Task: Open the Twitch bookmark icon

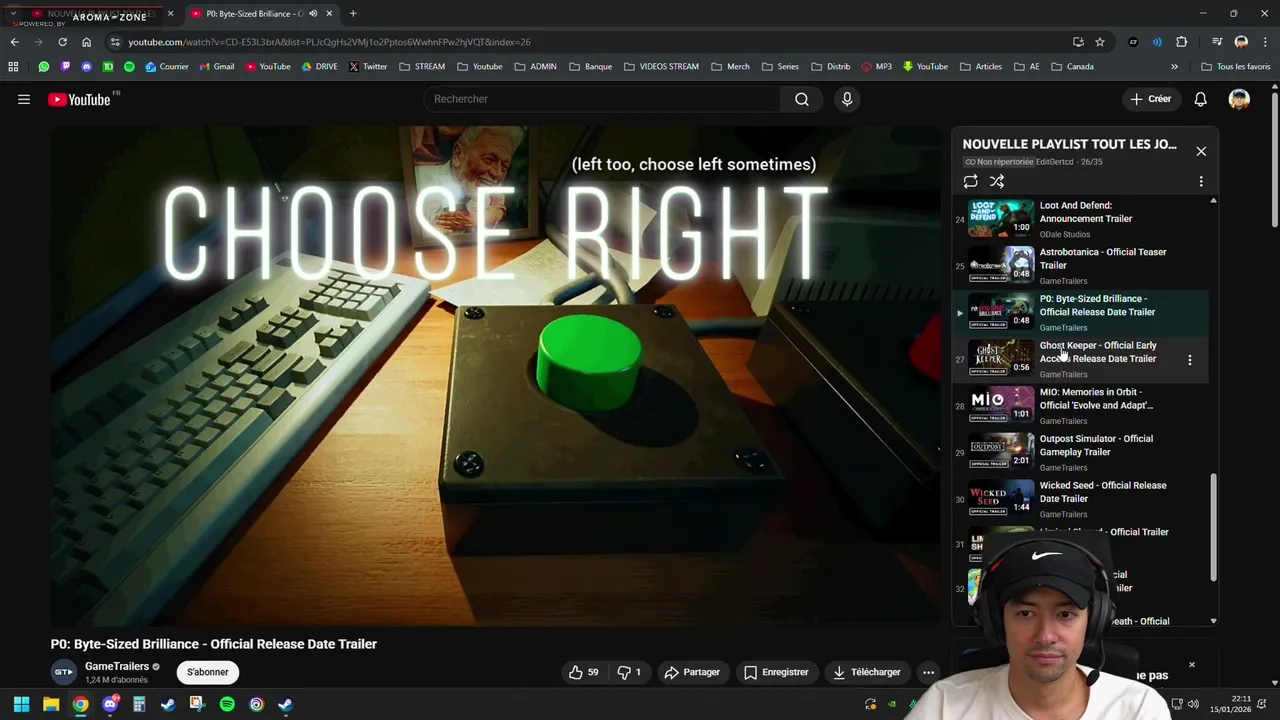Action: point(65,67)
